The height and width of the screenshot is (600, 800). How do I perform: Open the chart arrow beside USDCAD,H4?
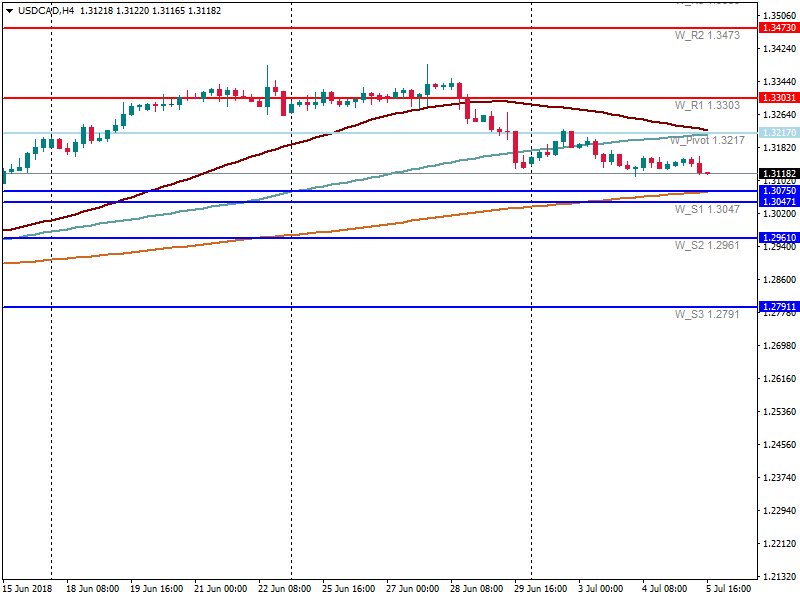9,10
